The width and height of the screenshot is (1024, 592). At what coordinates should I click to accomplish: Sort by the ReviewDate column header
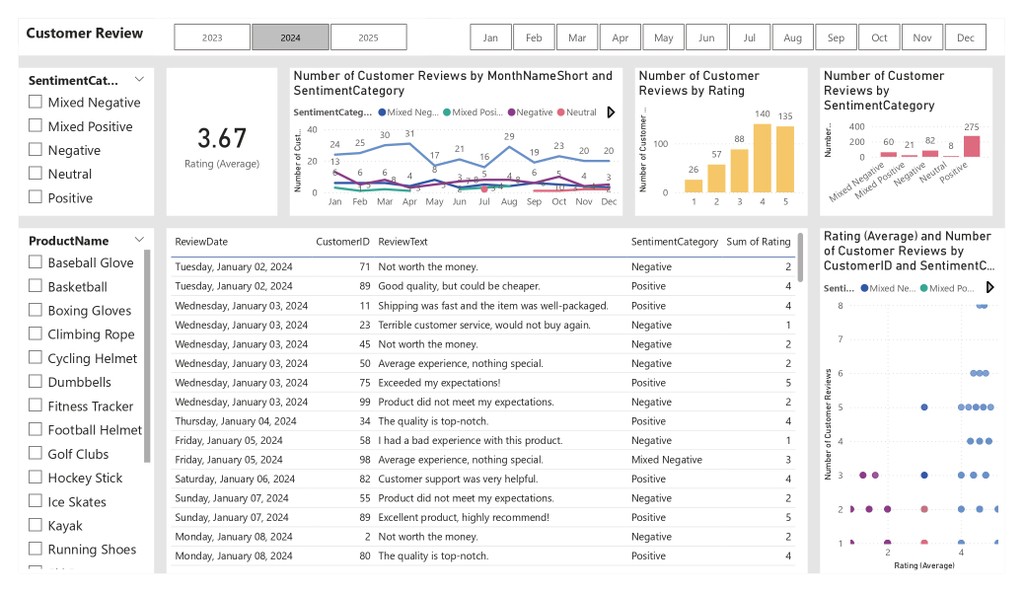[201, 242]
